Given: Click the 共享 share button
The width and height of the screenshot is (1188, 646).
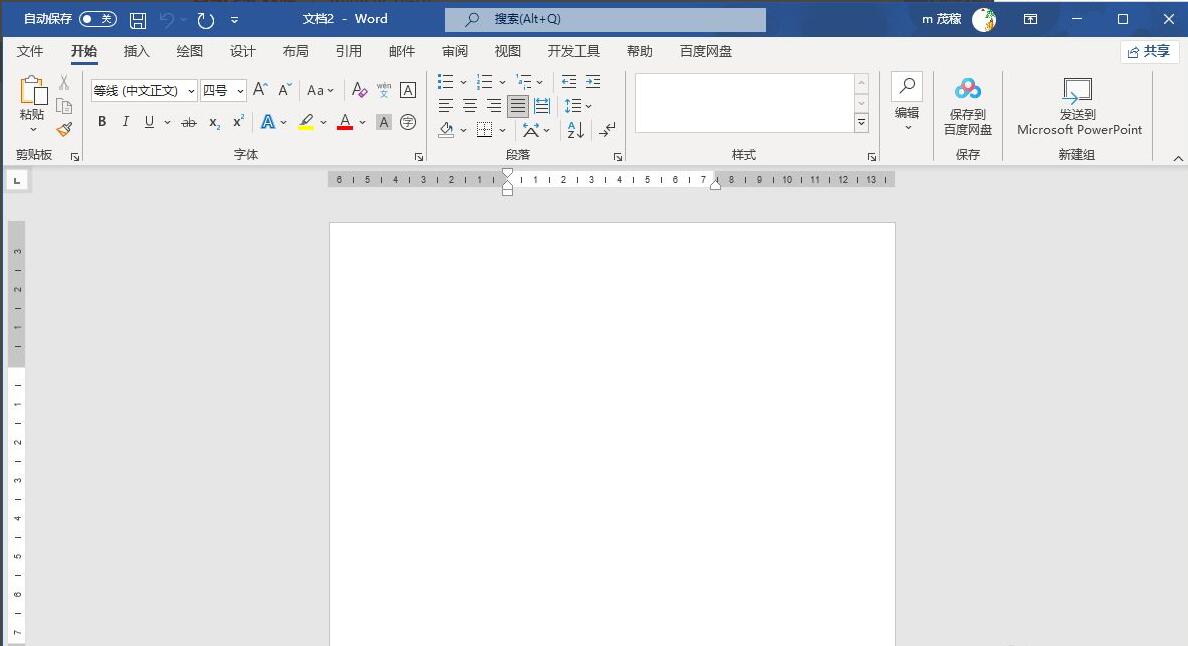Looking at the screenshot, I should (x=1148, y=51).
